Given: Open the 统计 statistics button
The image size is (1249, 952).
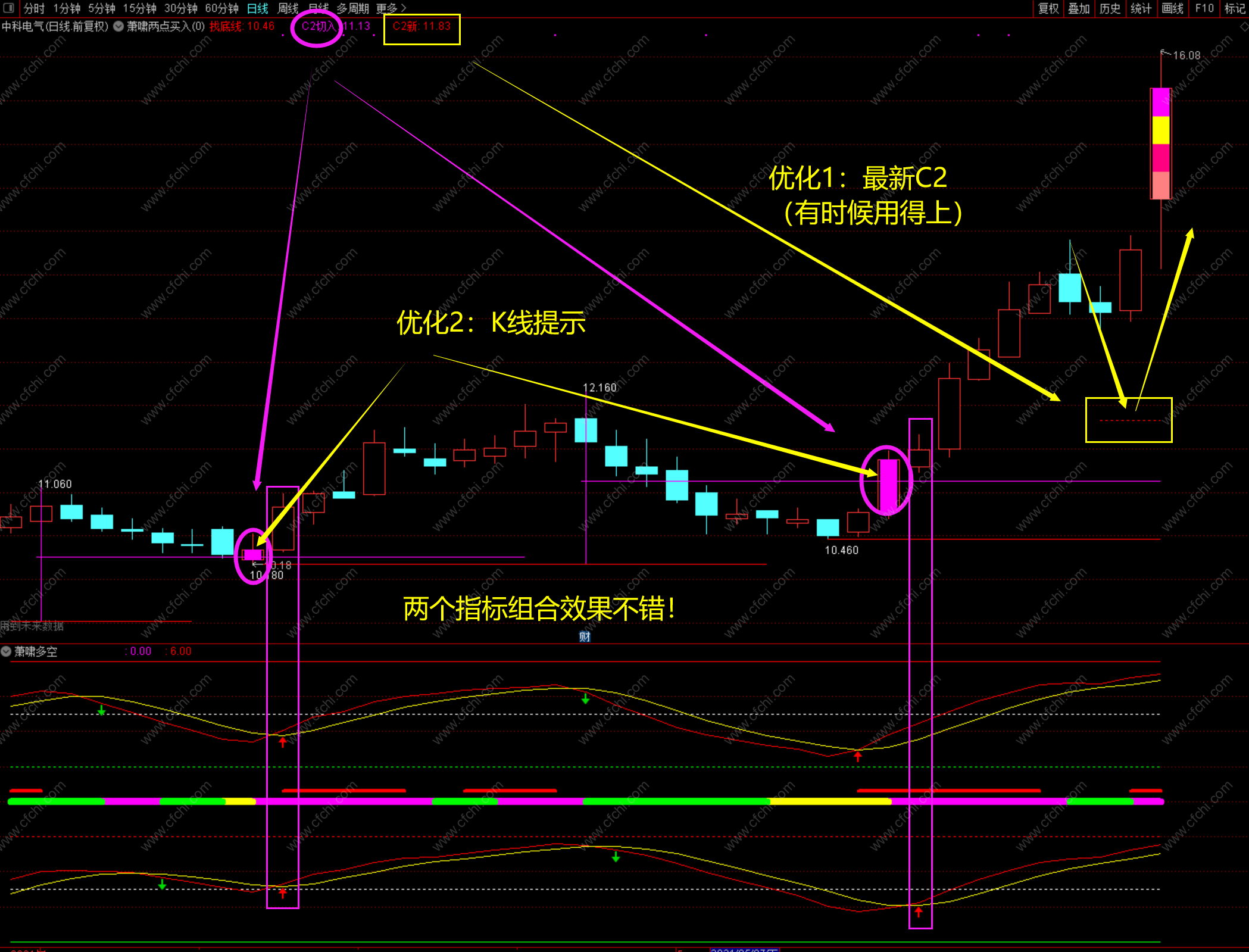Looking at the screenshot, I should [1141, 8].
